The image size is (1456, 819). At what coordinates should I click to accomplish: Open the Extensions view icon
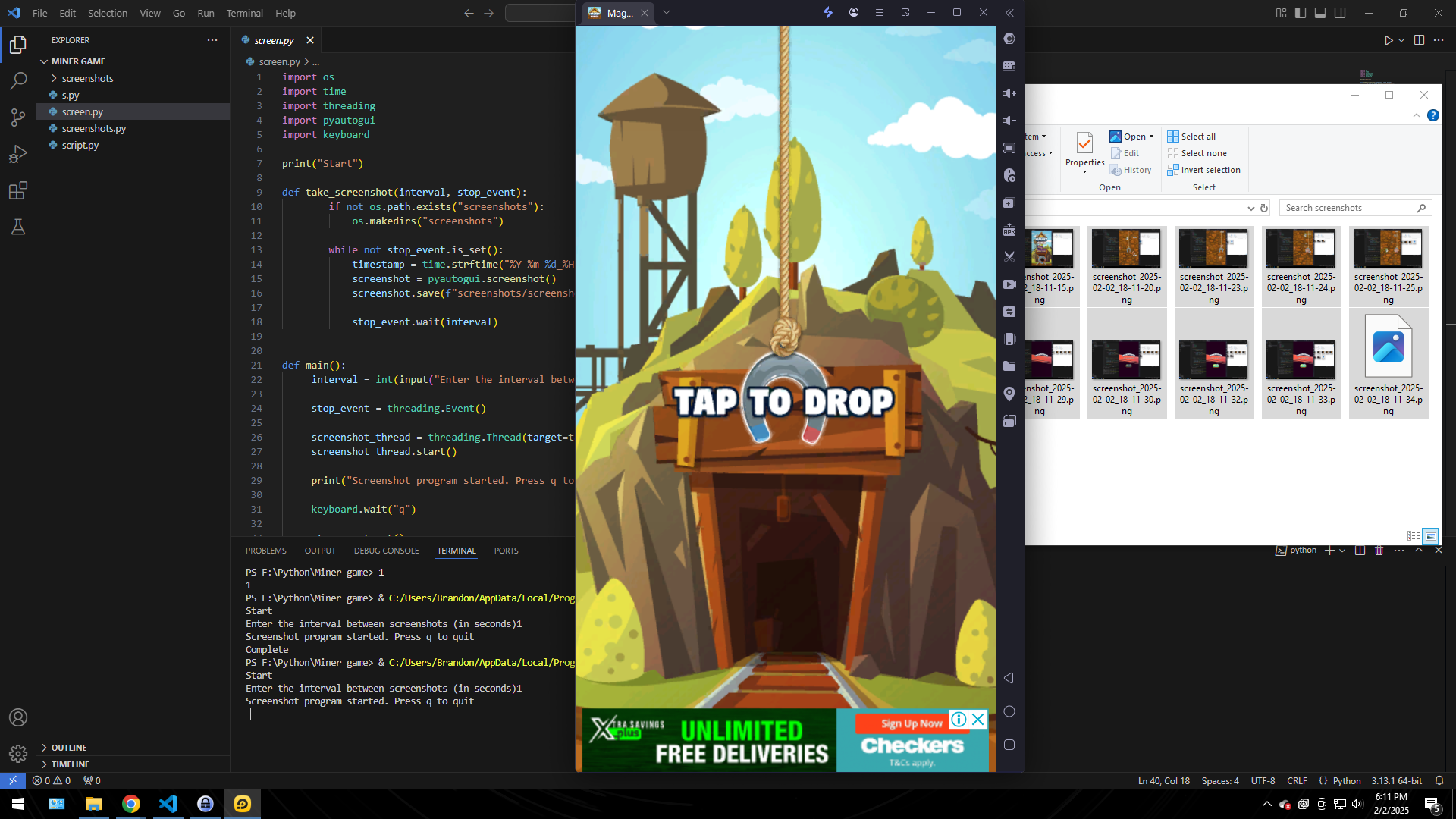coord(18,190)
